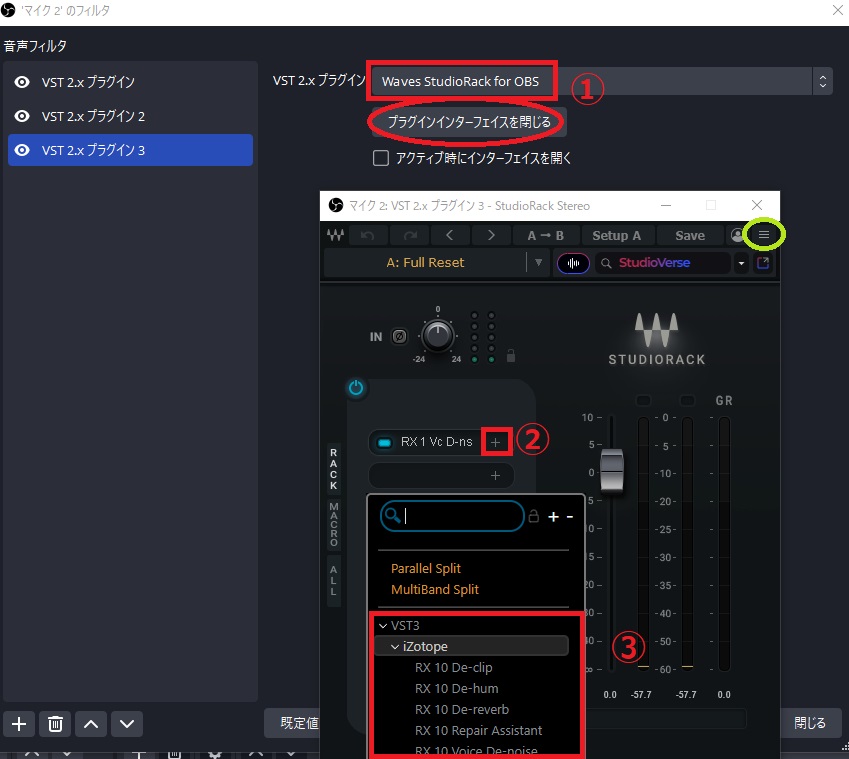Click the GR 0.0 value readout
This screenshot has width=849, height=759.
pos(724,695)
